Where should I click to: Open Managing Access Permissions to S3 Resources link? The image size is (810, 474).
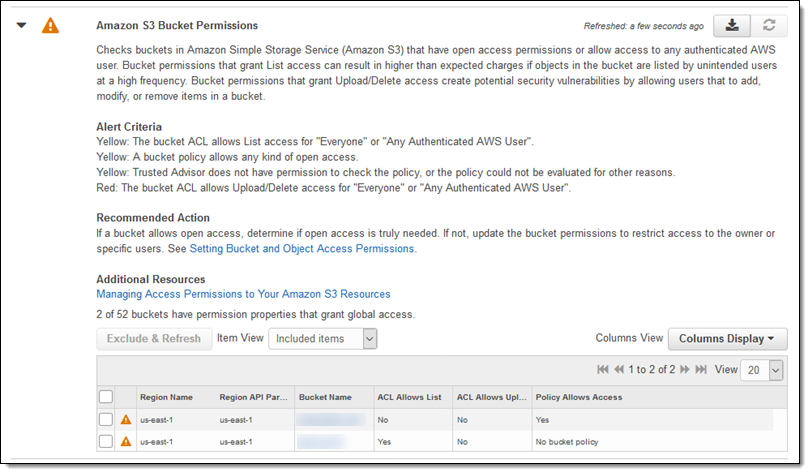pyautogui.click(x=243, y=294)
